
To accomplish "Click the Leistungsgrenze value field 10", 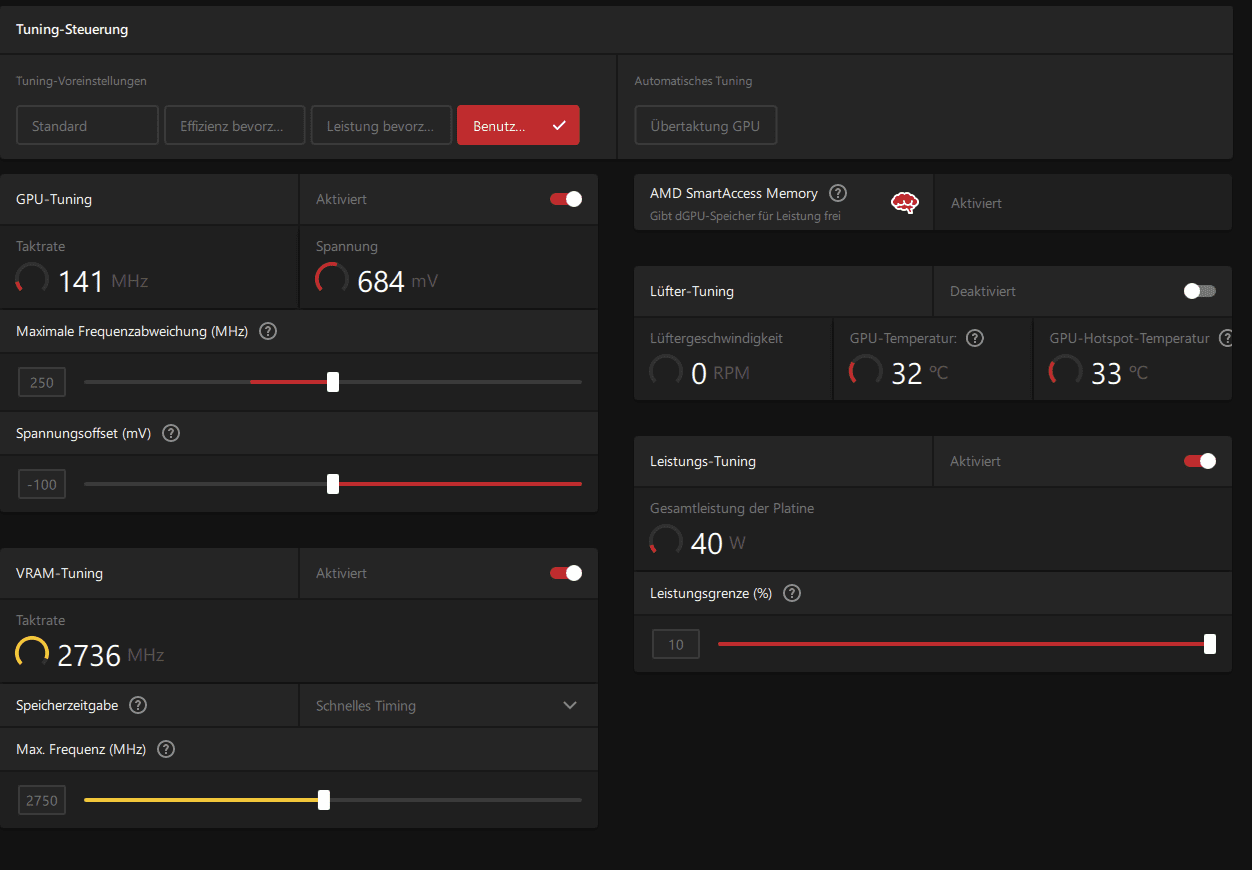I will [676, 644].
